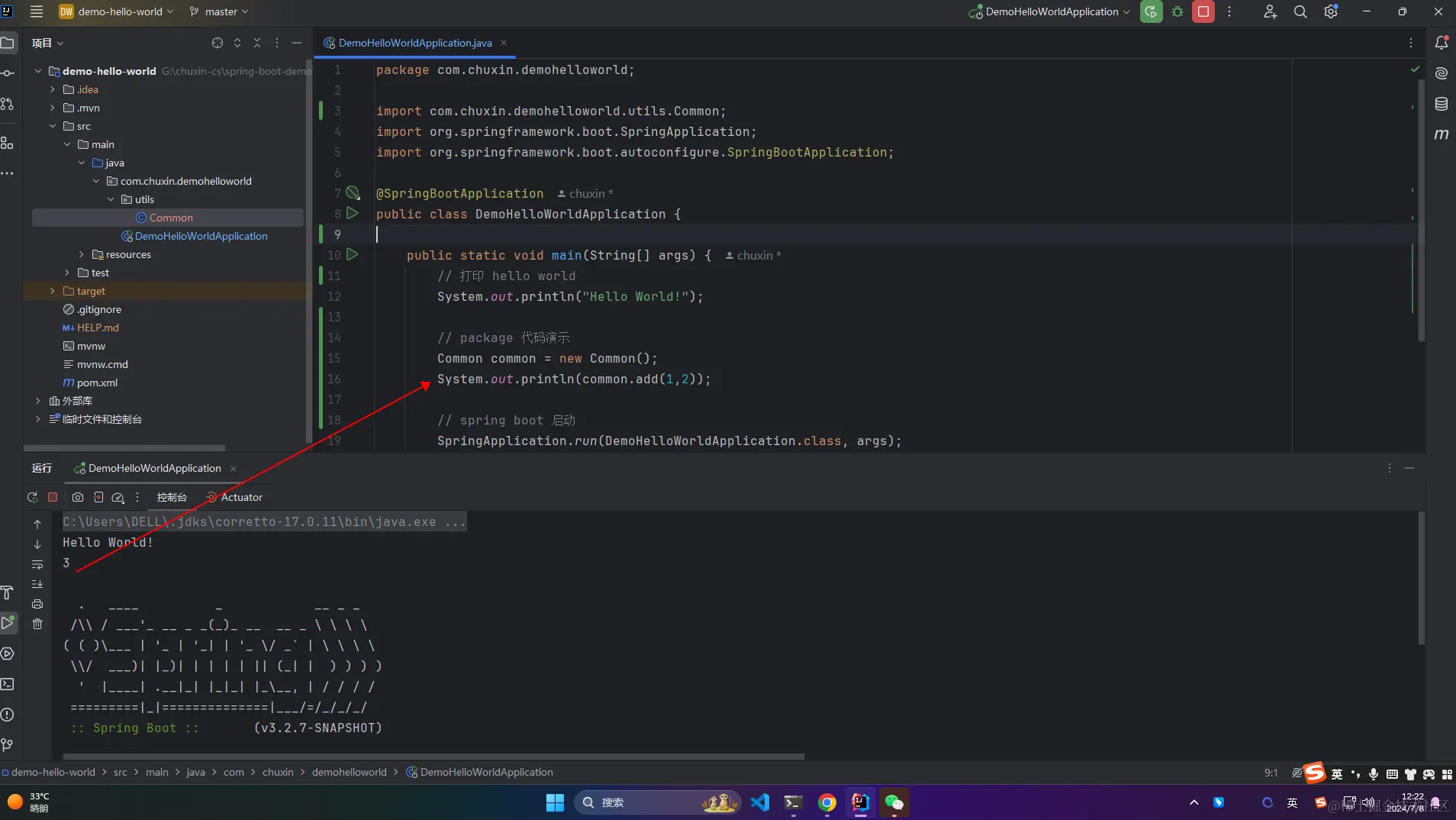This screenshot has height=820, width=1456.
Task: Click run gutter icon on class line 8
Action: 352,213
